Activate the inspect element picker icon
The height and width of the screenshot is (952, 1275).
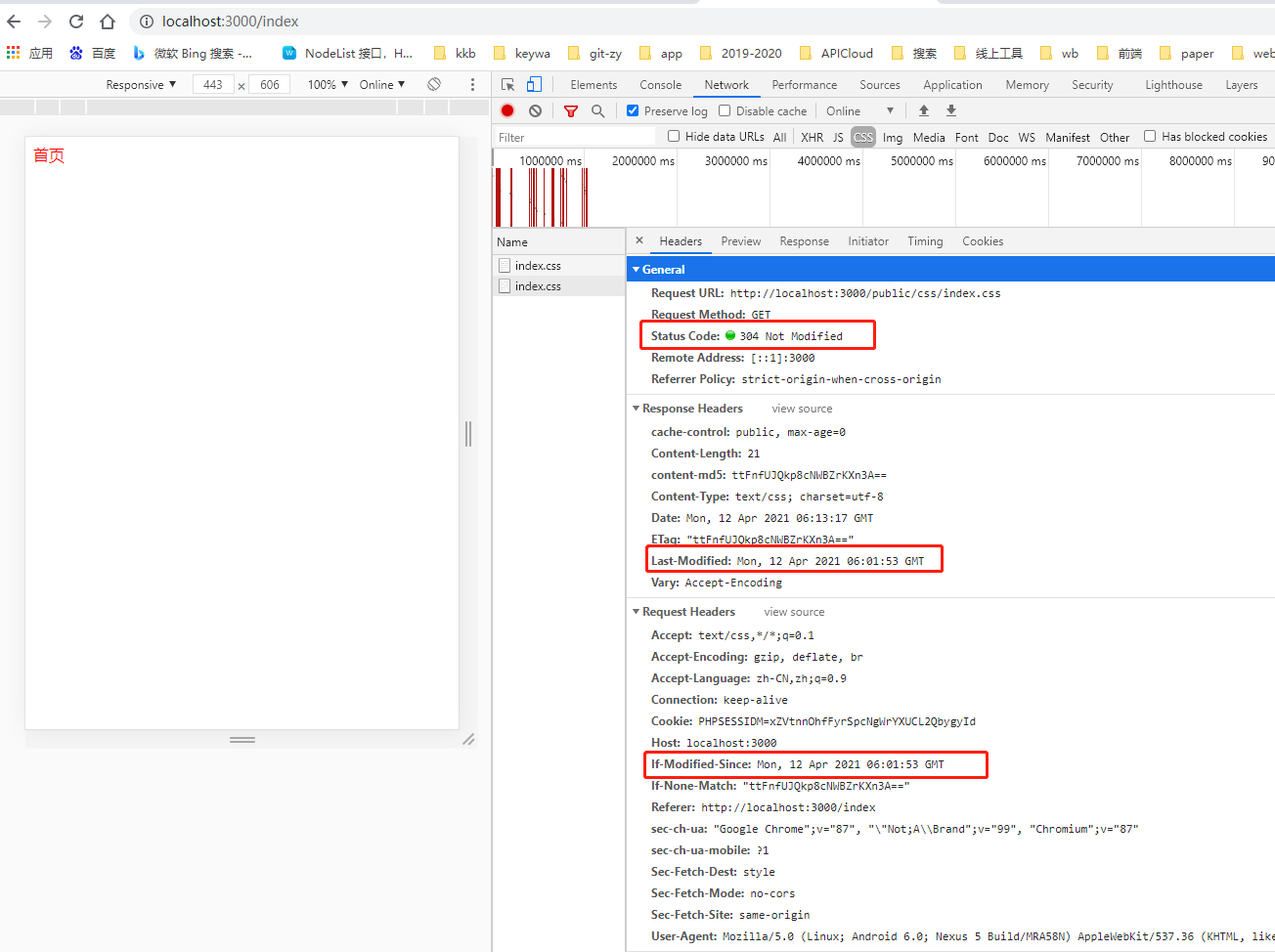507,84
